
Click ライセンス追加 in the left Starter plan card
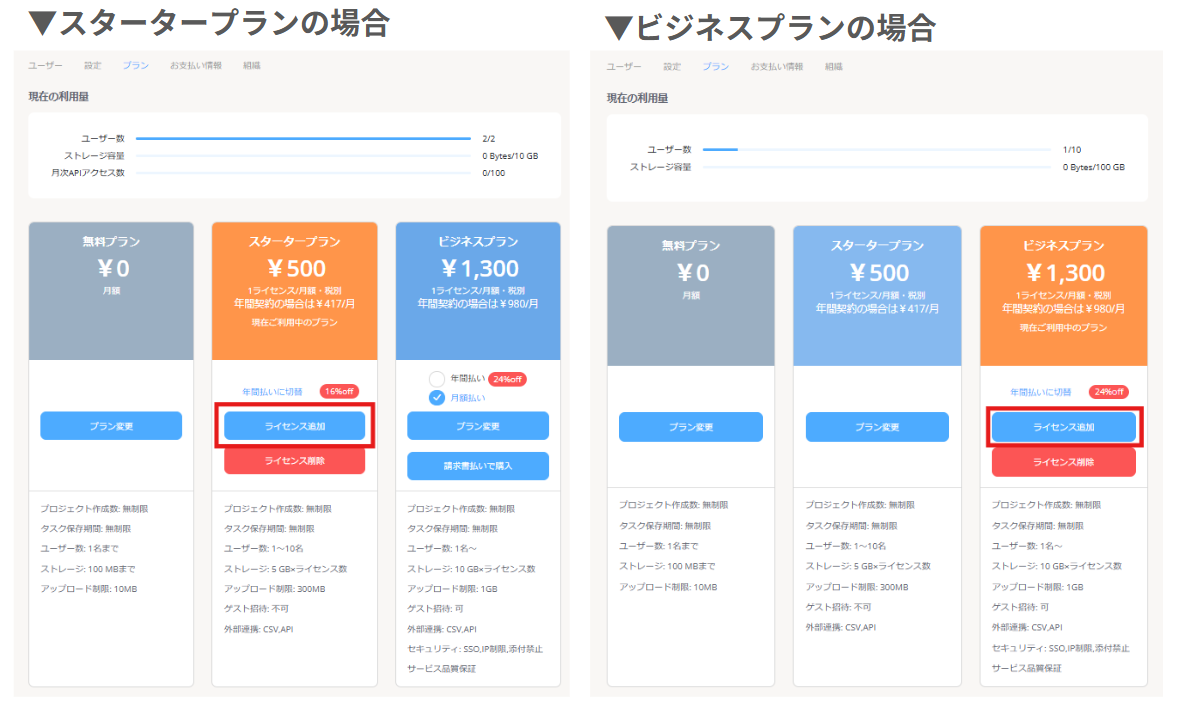point(294,426)
